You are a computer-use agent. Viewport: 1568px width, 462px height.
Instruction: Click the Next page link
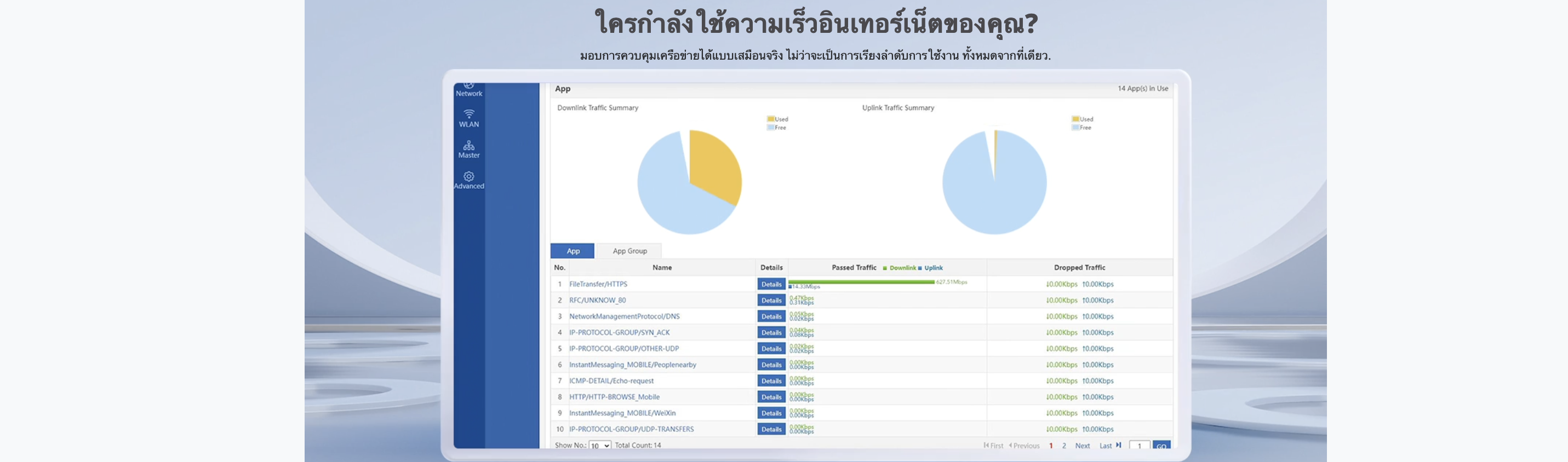point(1082,446)
